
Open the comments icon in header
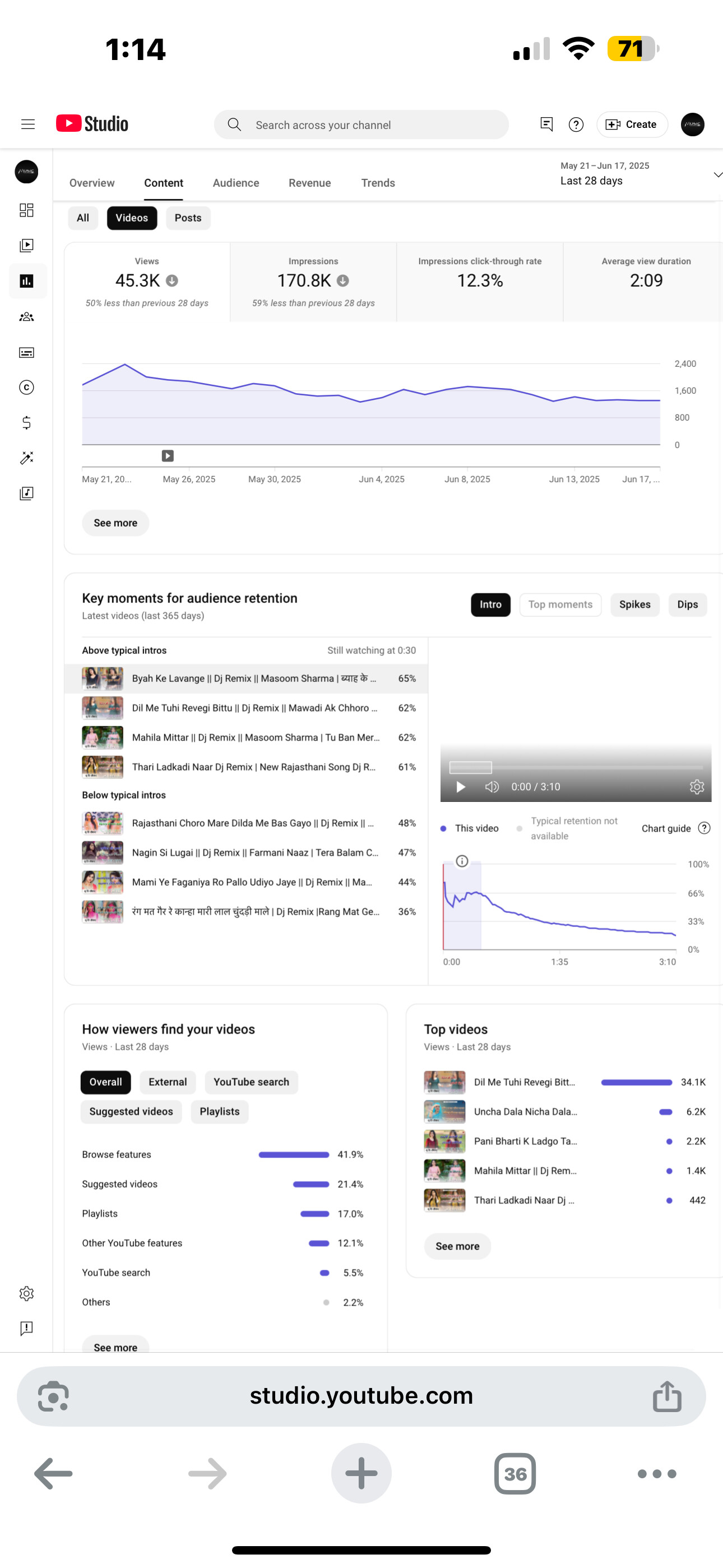coord(546,124)
